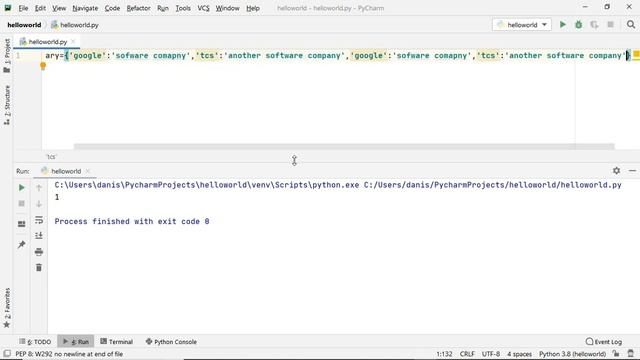Click the PEP 8 W292 warning message
The height and width of the screenshot is (360, 640).
tap(69, 354)
